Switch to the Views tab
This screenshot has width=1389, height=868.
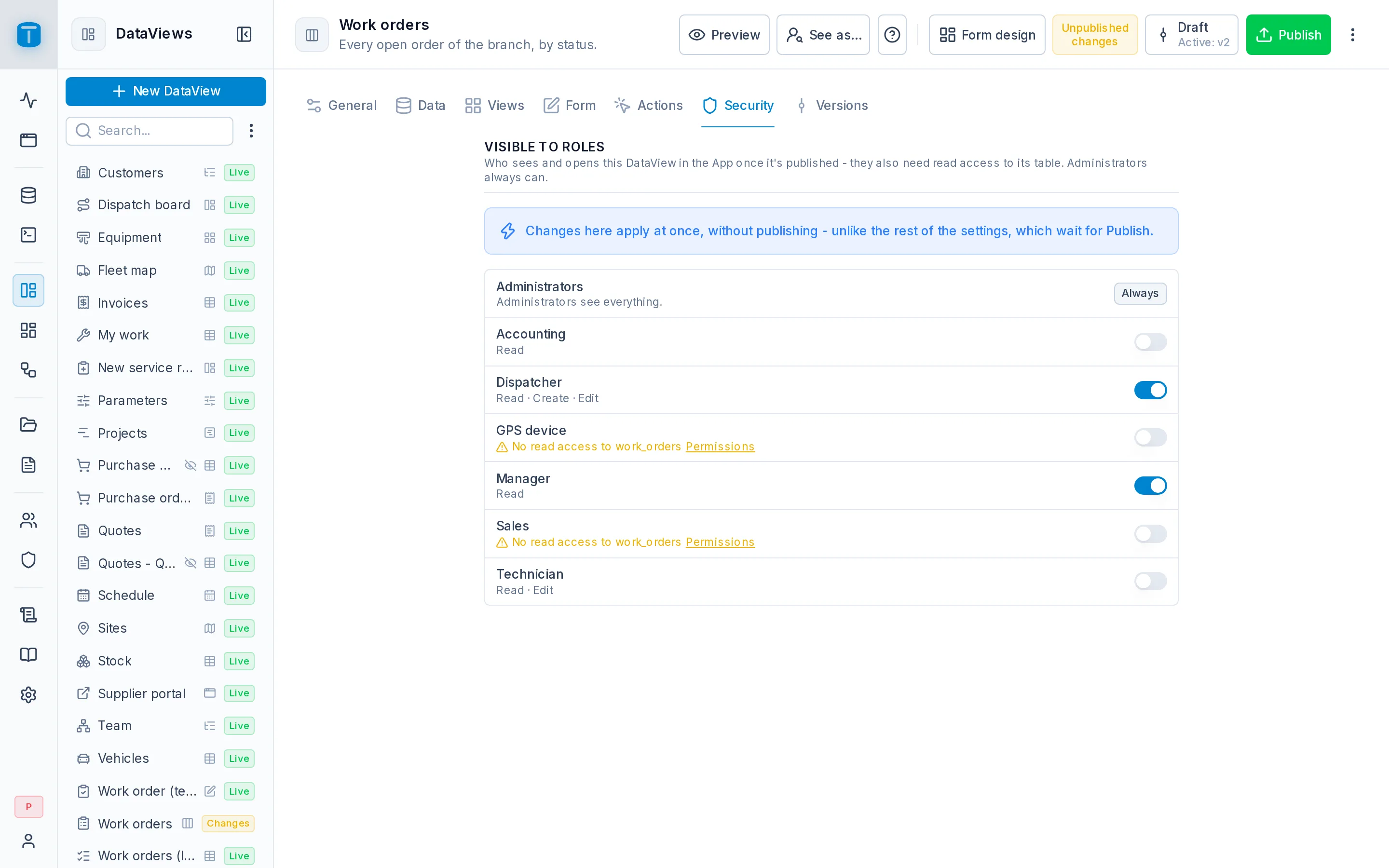(x=494, y=106)
